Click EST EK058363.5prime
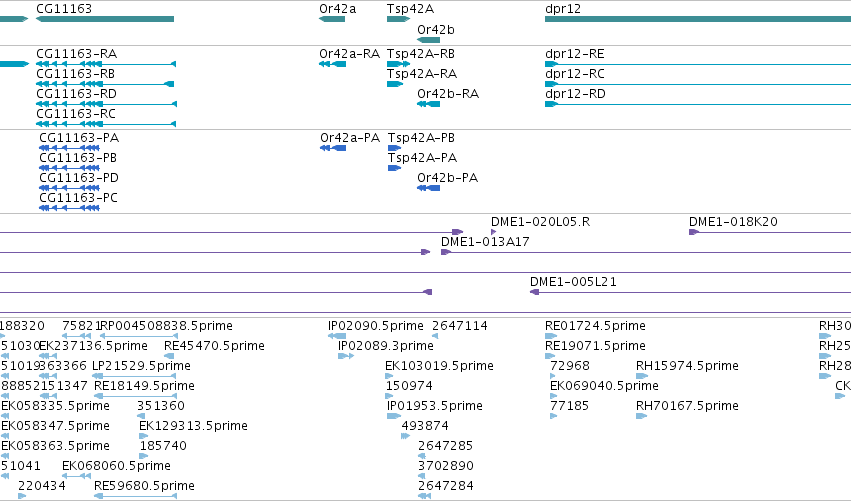851x501 pixels. (x=55, y=447)
